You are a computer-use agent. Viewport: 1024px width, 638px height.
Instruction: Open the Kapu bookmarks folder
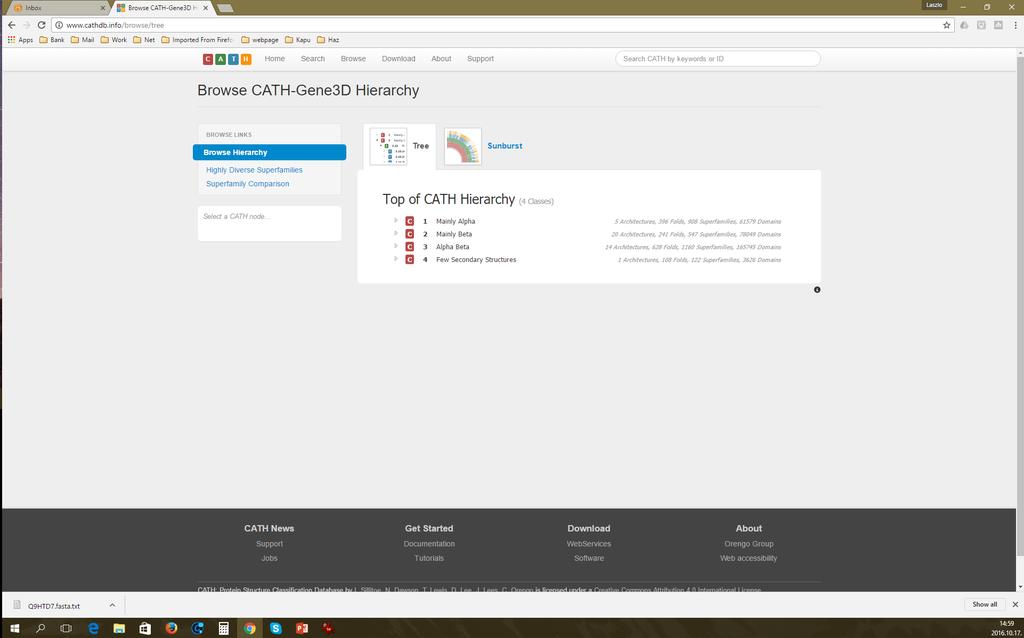tap(298, 40)
